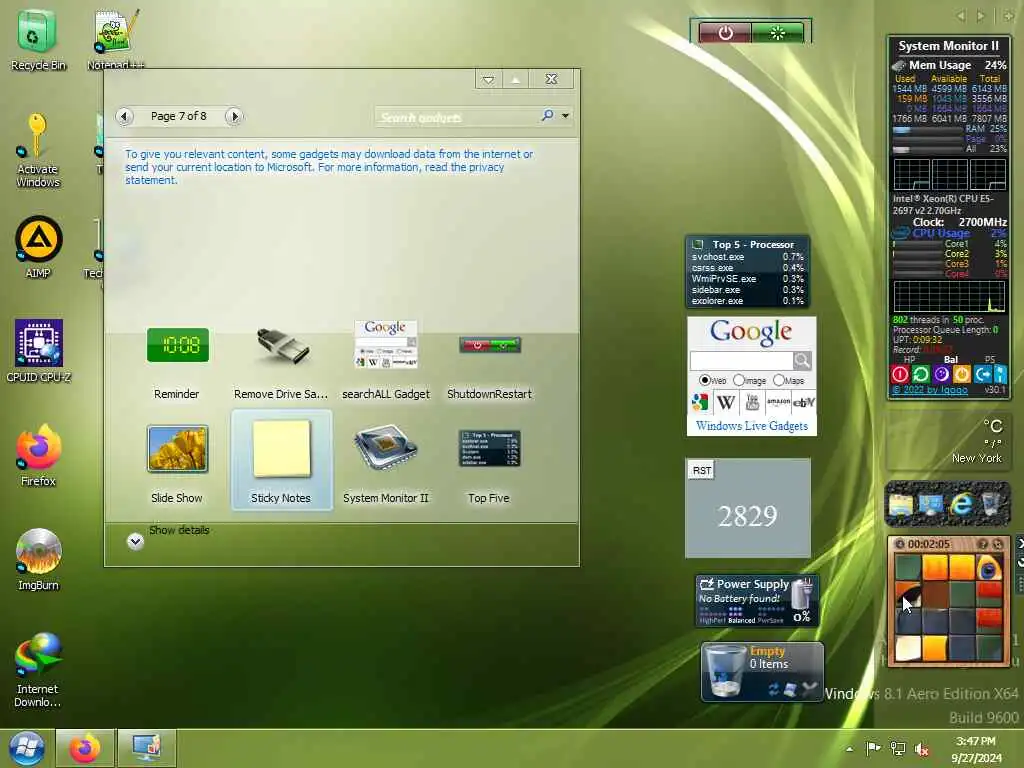Go to next page of gadget gallery
The width and height of the screenshot is (1024, 768).
point(234,116)
